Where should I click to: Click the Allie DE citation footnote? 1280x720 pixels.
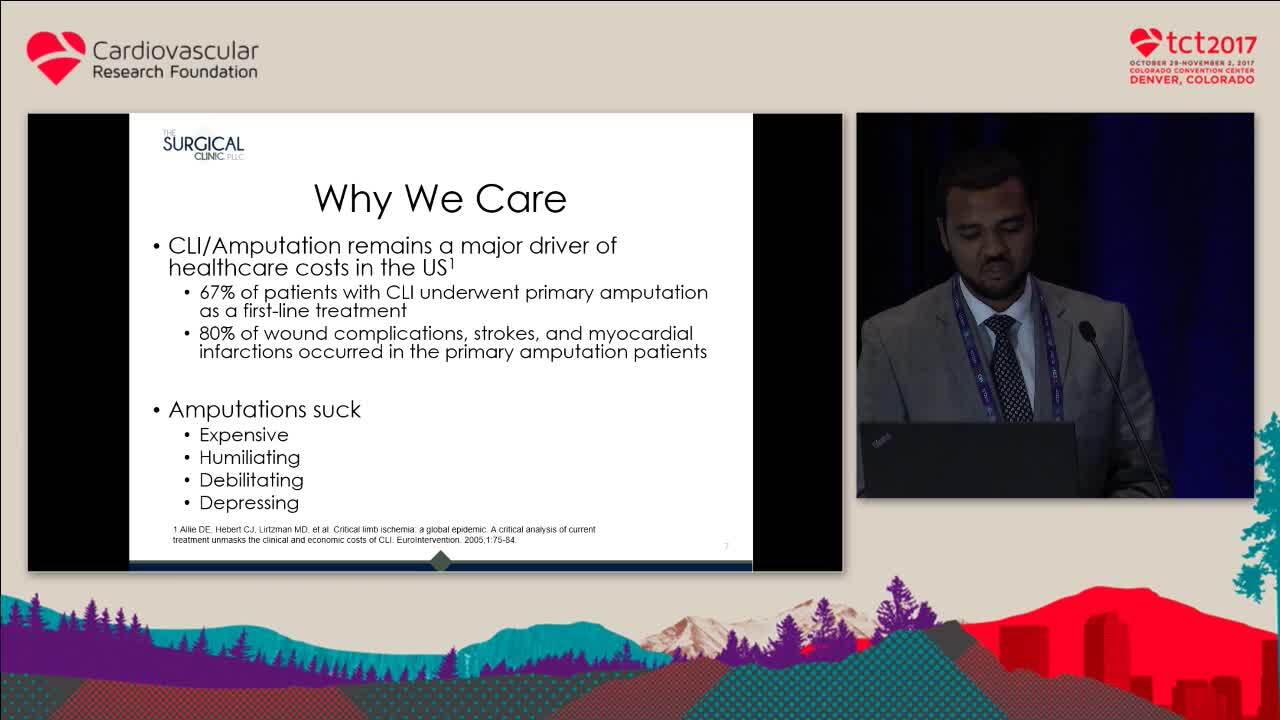point(384,534)
